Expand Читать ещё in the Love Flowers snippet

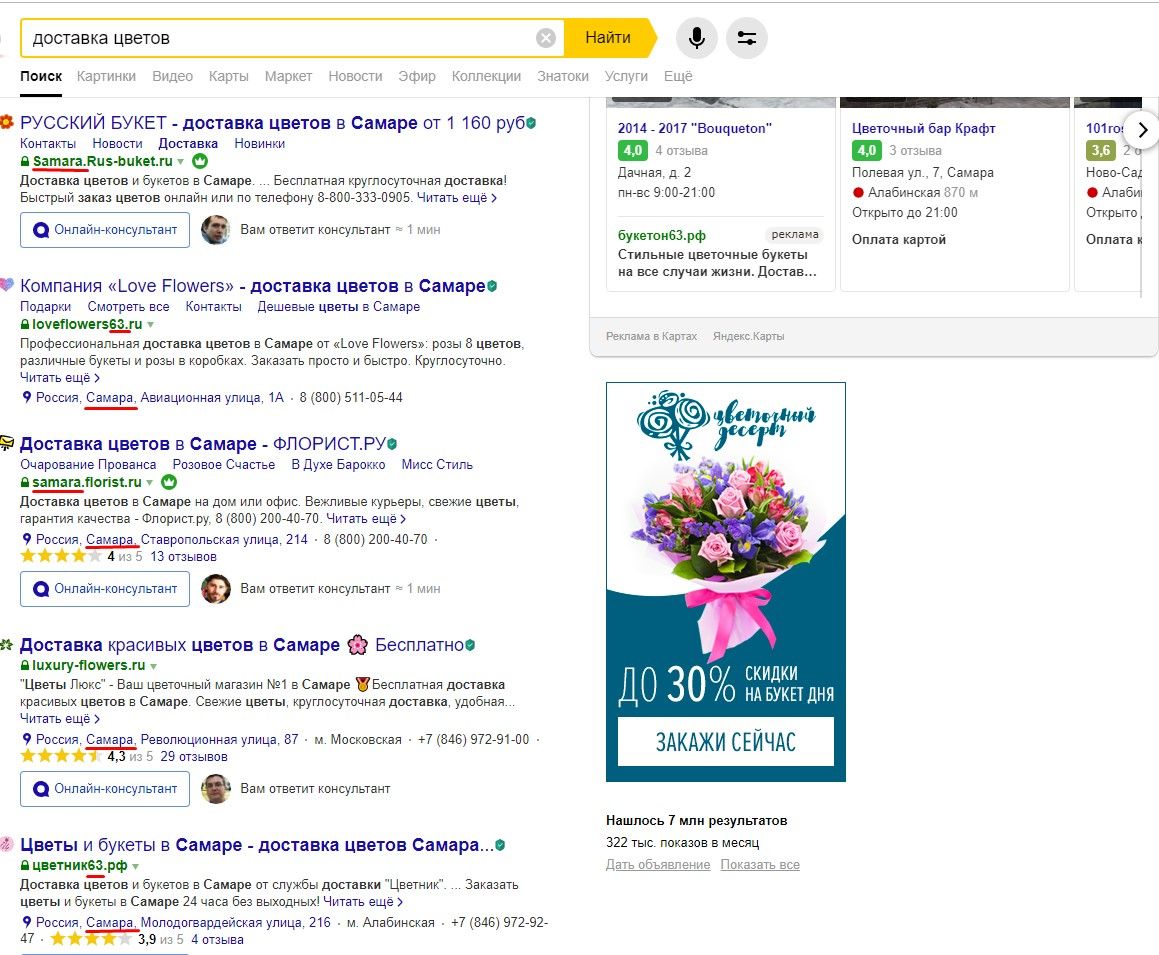[x=60, y=378]
